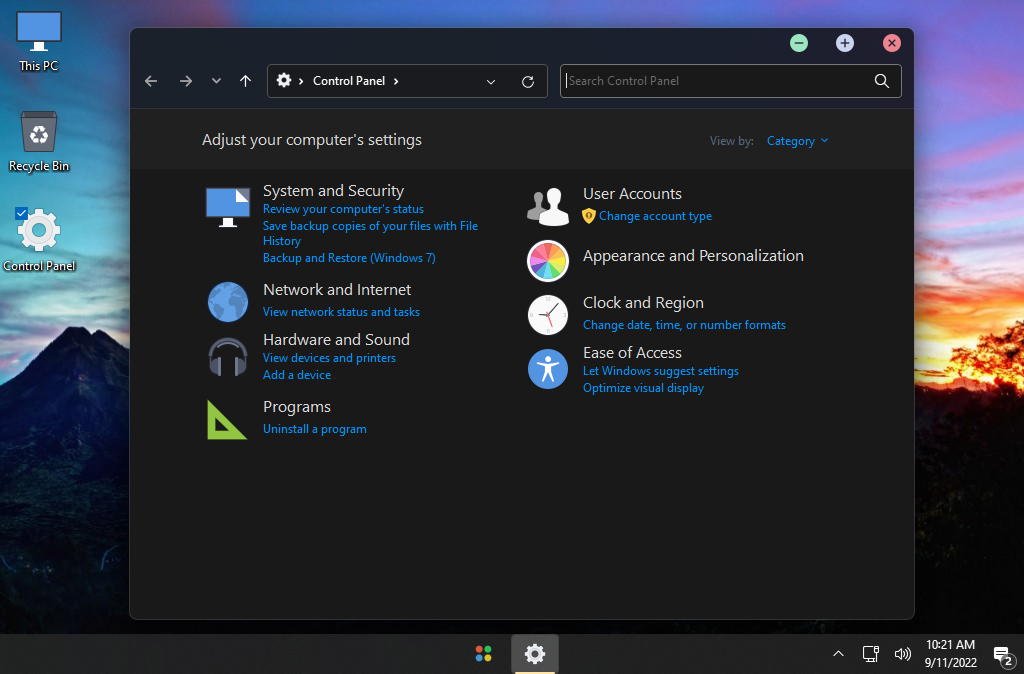The width and height of the screenshot is (1024, 674).
Task: Open the taskbar clock and date
Action: coord(950,654)
